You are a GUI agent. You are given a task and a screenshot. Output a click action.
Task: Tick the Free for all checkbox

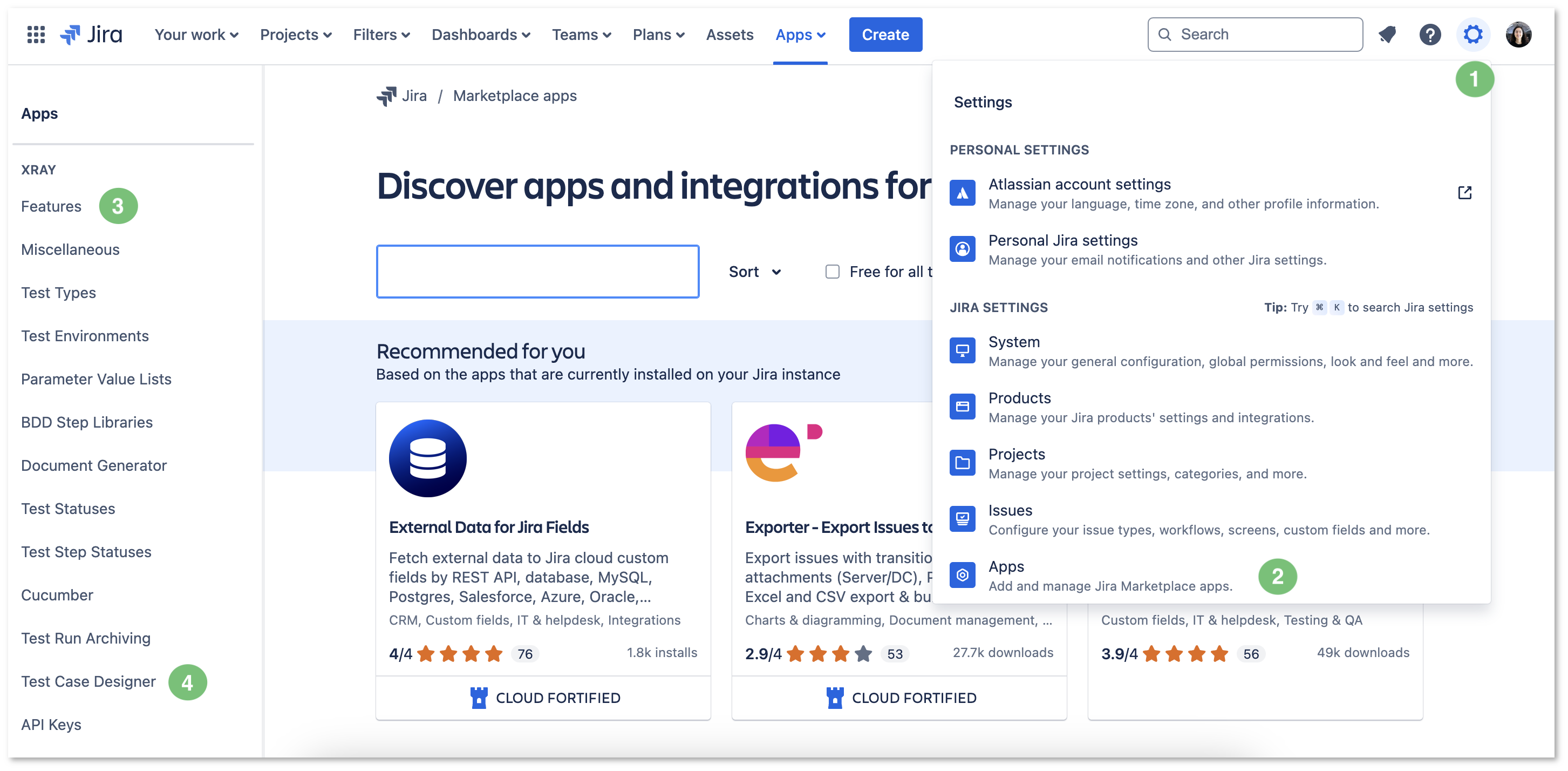832,272
